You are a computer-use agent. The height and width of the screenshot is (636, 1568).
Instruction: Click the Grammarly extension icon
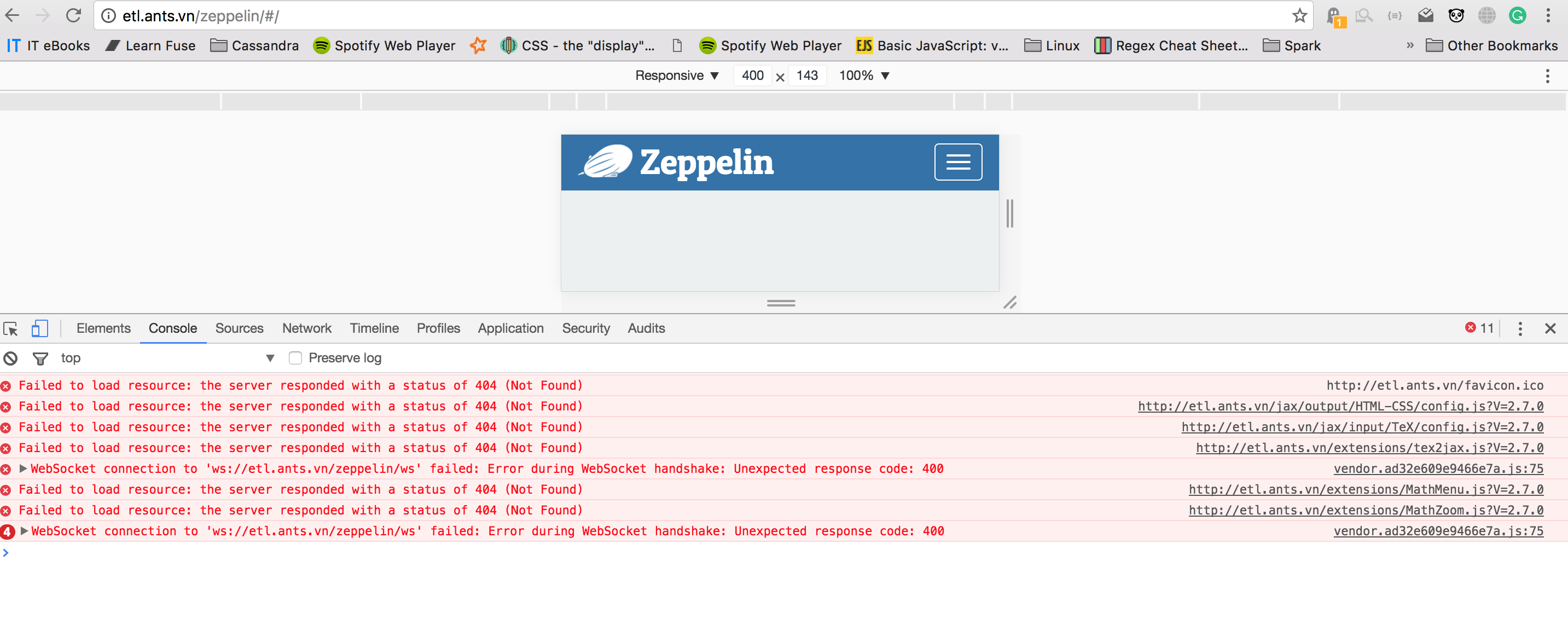1517,16
